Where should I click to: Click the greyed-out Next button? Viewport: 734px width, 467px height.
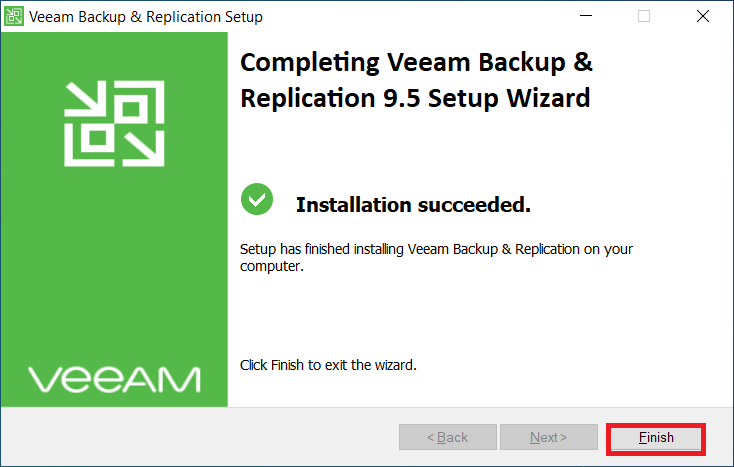549,437
